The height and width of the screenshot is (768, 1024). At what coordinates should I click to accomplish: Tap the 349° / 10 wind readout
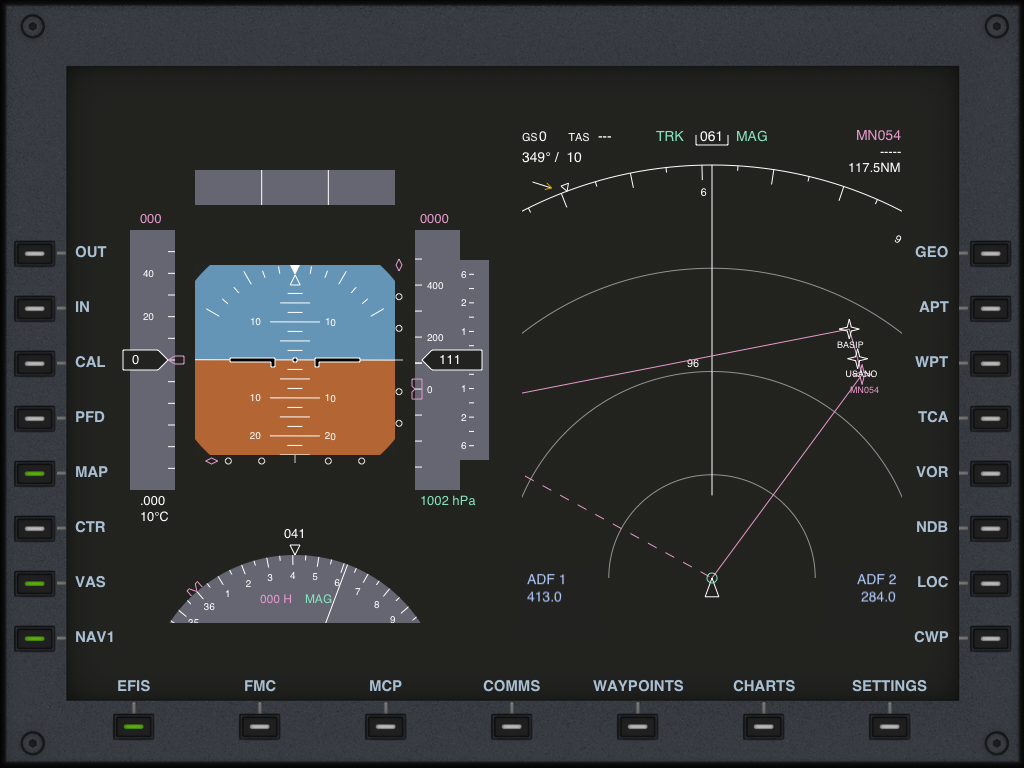pos(551,157)
